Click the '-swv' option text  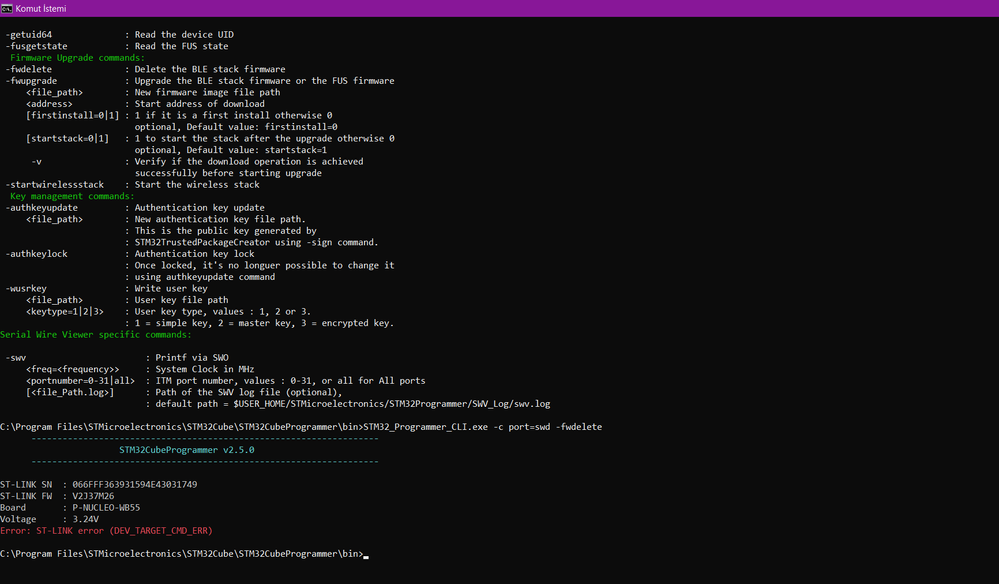[16, 358]
